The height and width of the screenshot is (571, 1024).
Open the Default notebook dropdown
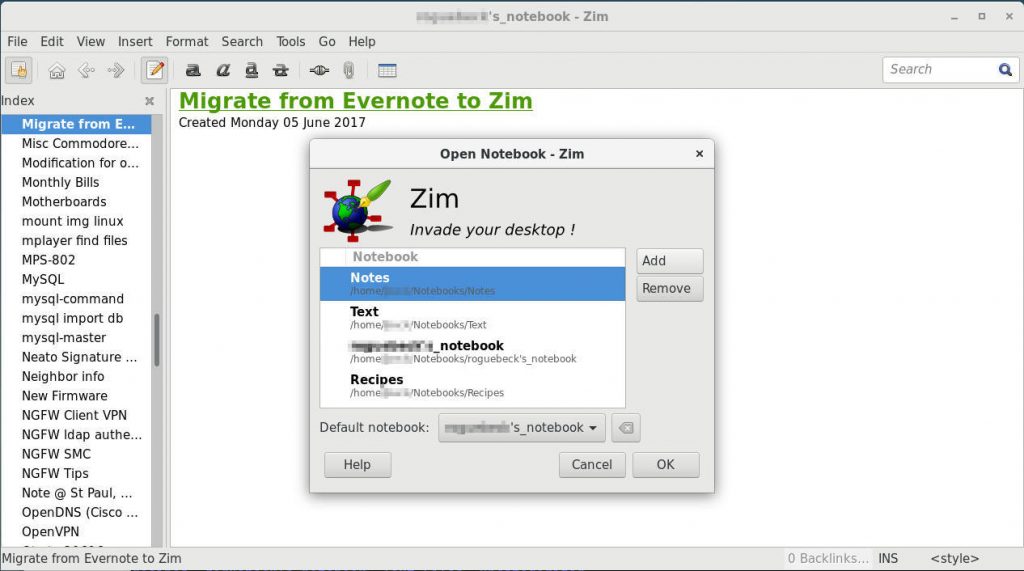tap(522, 428)
